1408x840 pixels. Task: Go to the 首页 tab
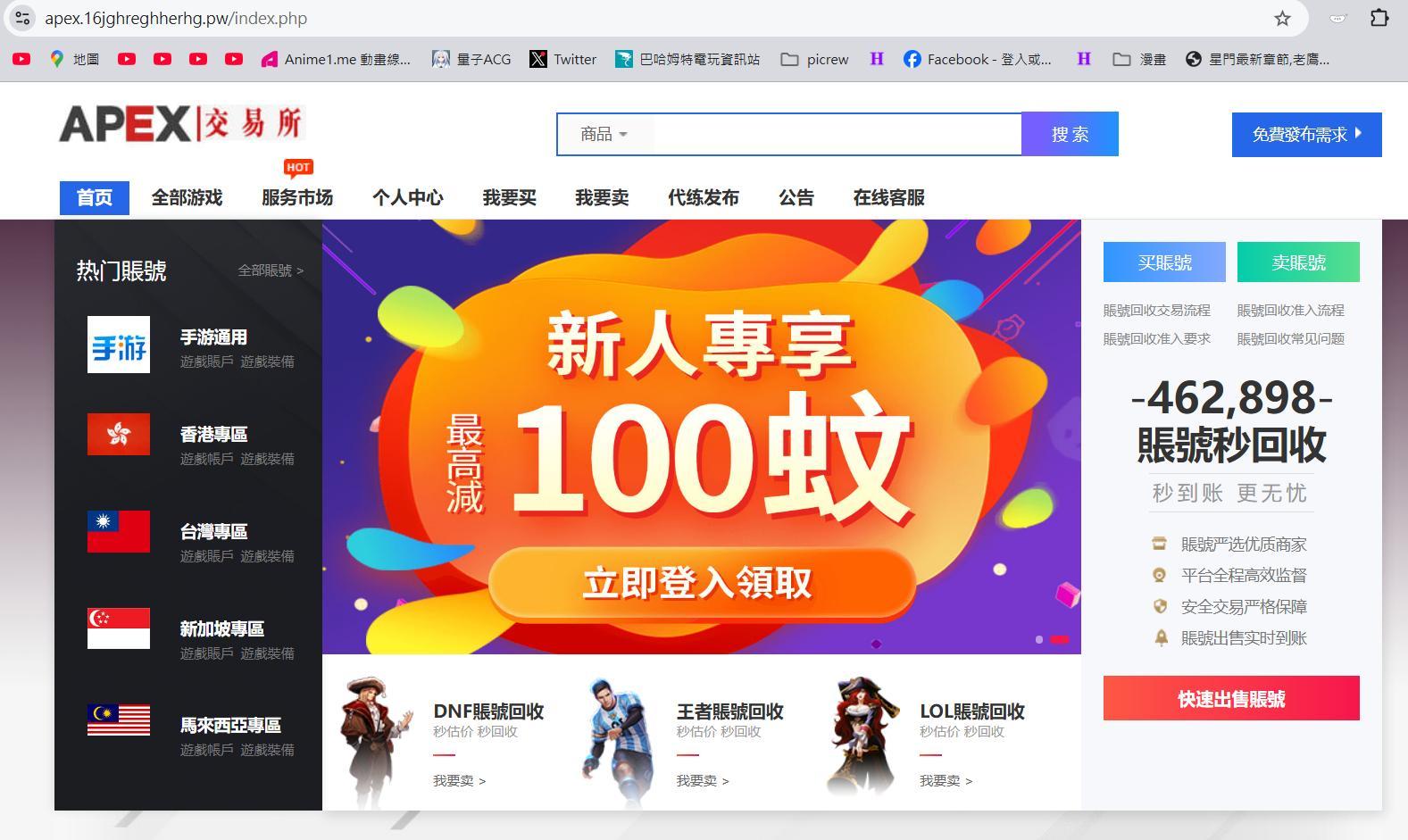pos(95,198)
